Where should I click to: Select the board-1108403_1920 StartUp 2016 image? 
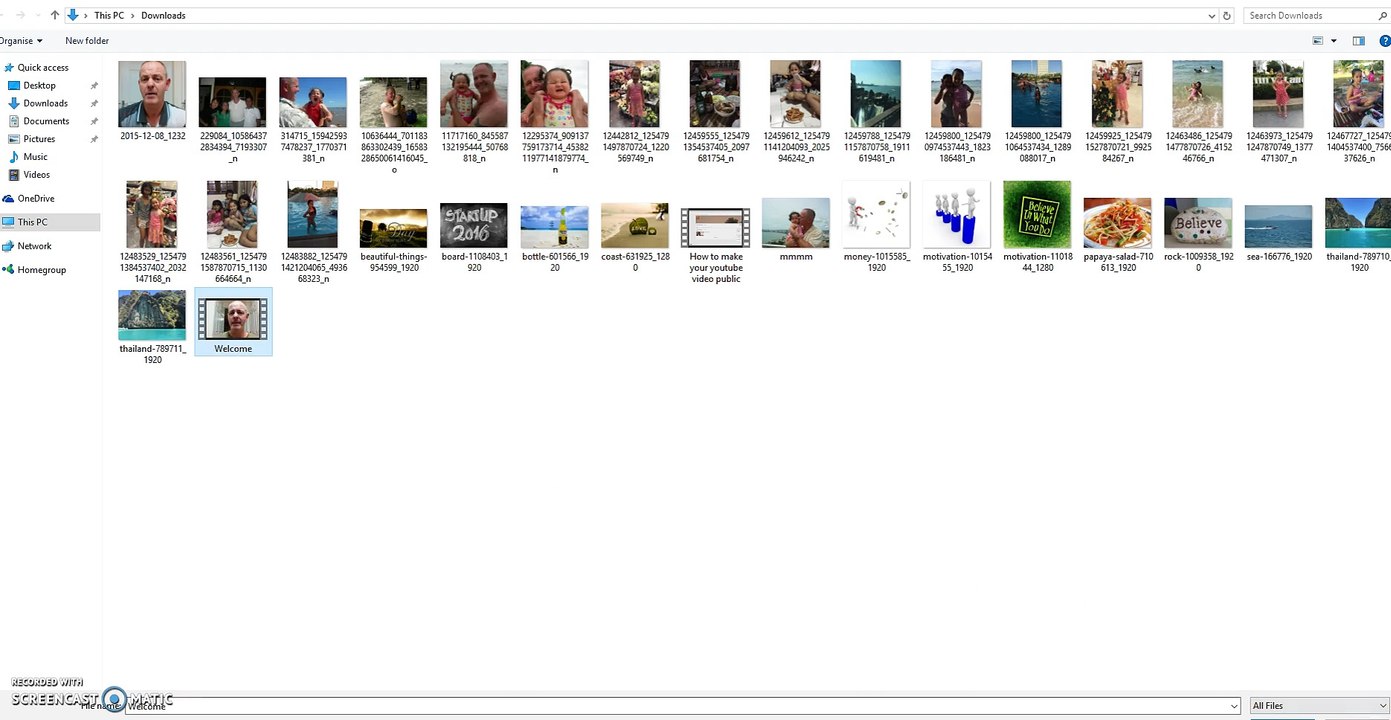click(x=474, y=236)
